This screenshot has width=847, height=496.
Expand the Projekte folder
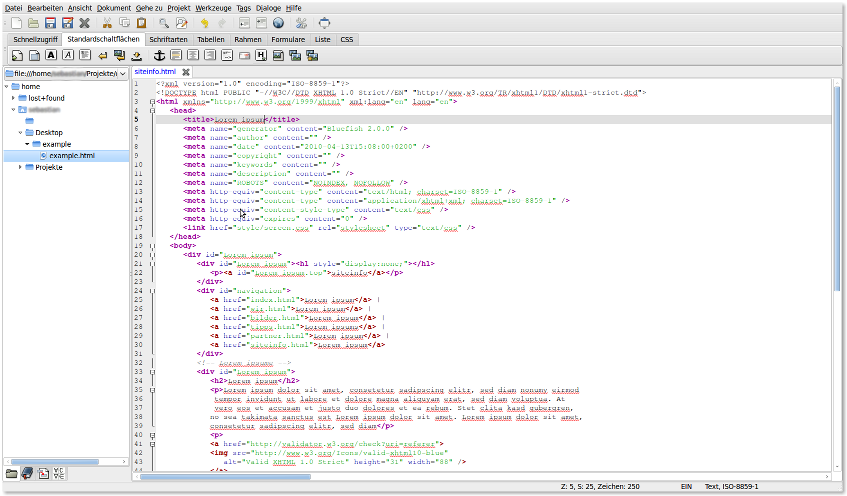pyautogui.click(x=21, y=167)
